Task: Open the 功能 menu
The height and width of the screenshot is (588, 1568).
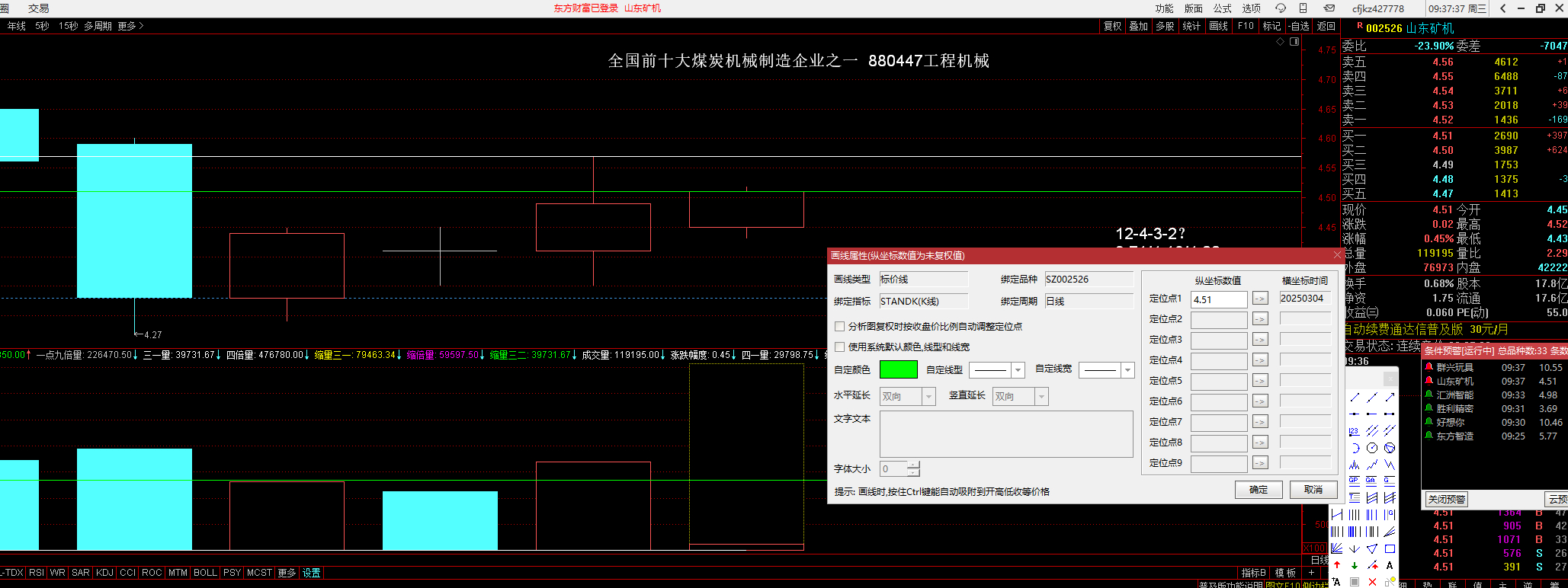Action: coord(1164,8)
